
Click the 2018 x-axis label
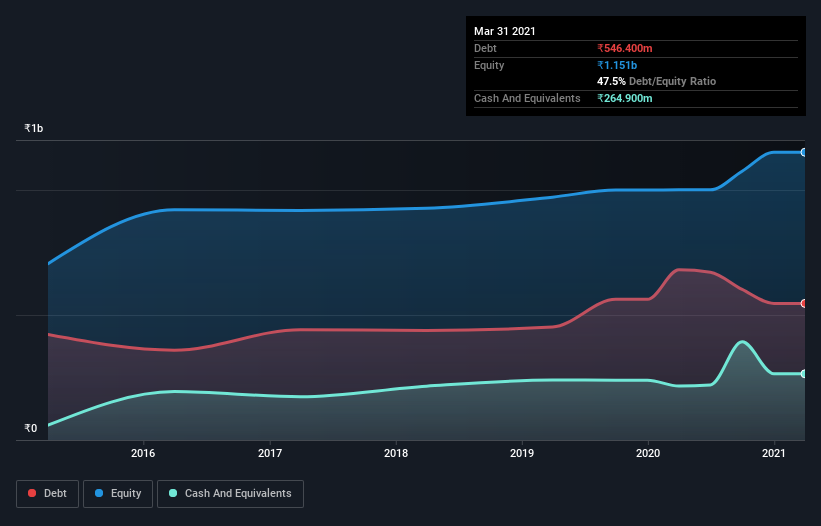pyautogui.click(x=396, y=453)
